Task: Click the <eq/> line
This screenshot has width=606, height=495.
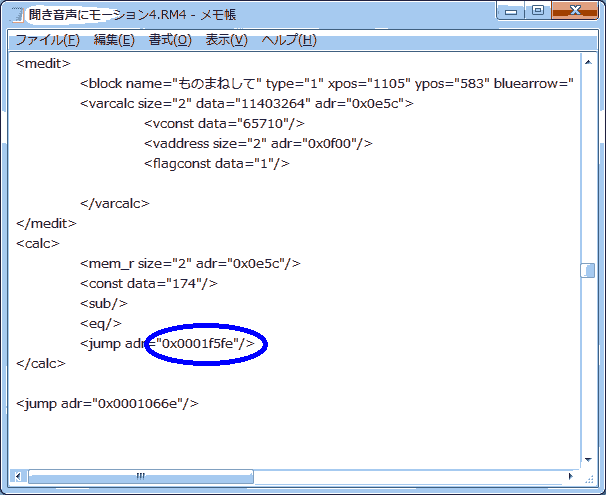Action: pos(101,324)
